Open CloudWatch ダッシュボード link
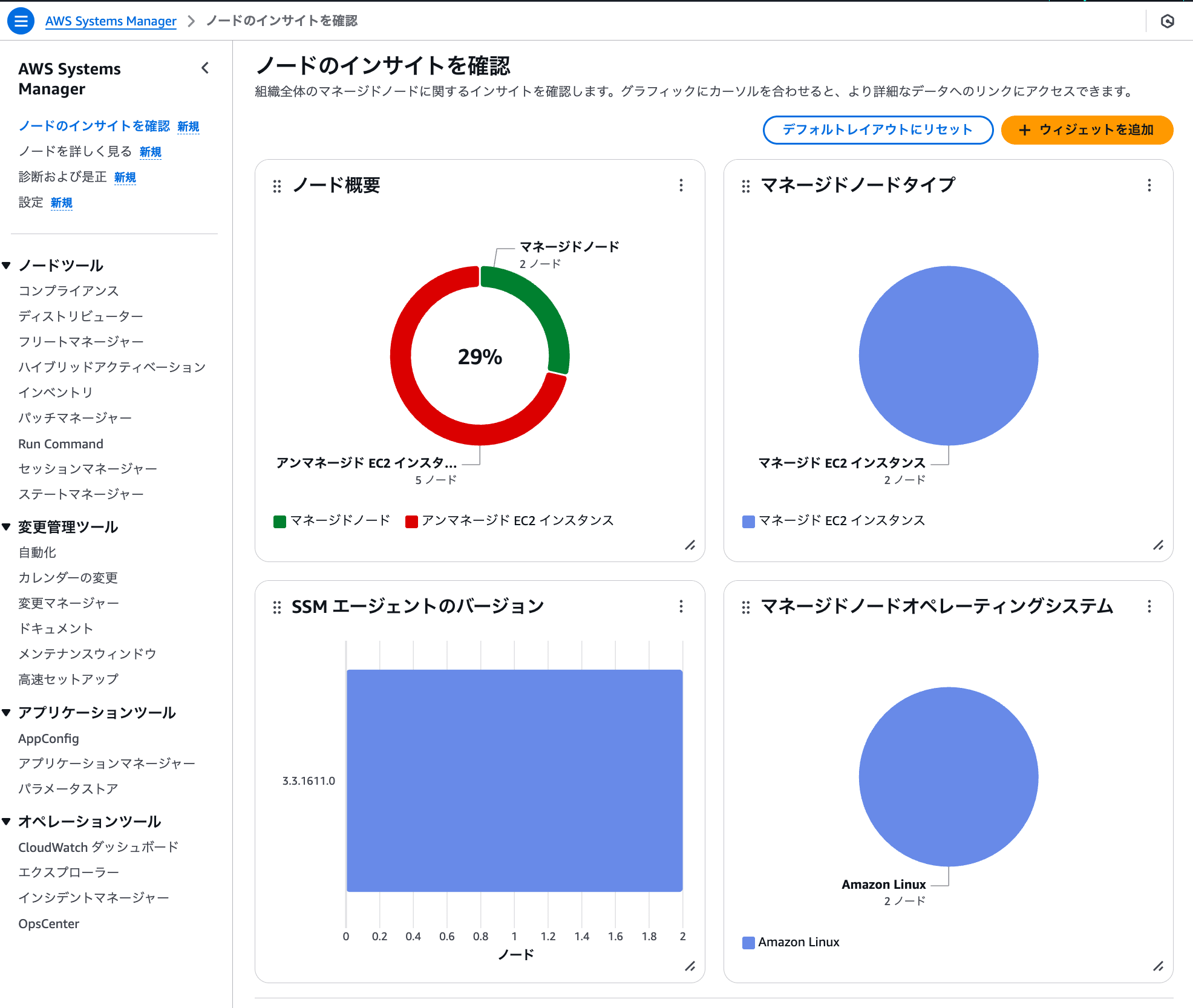 tap(98, 847)
